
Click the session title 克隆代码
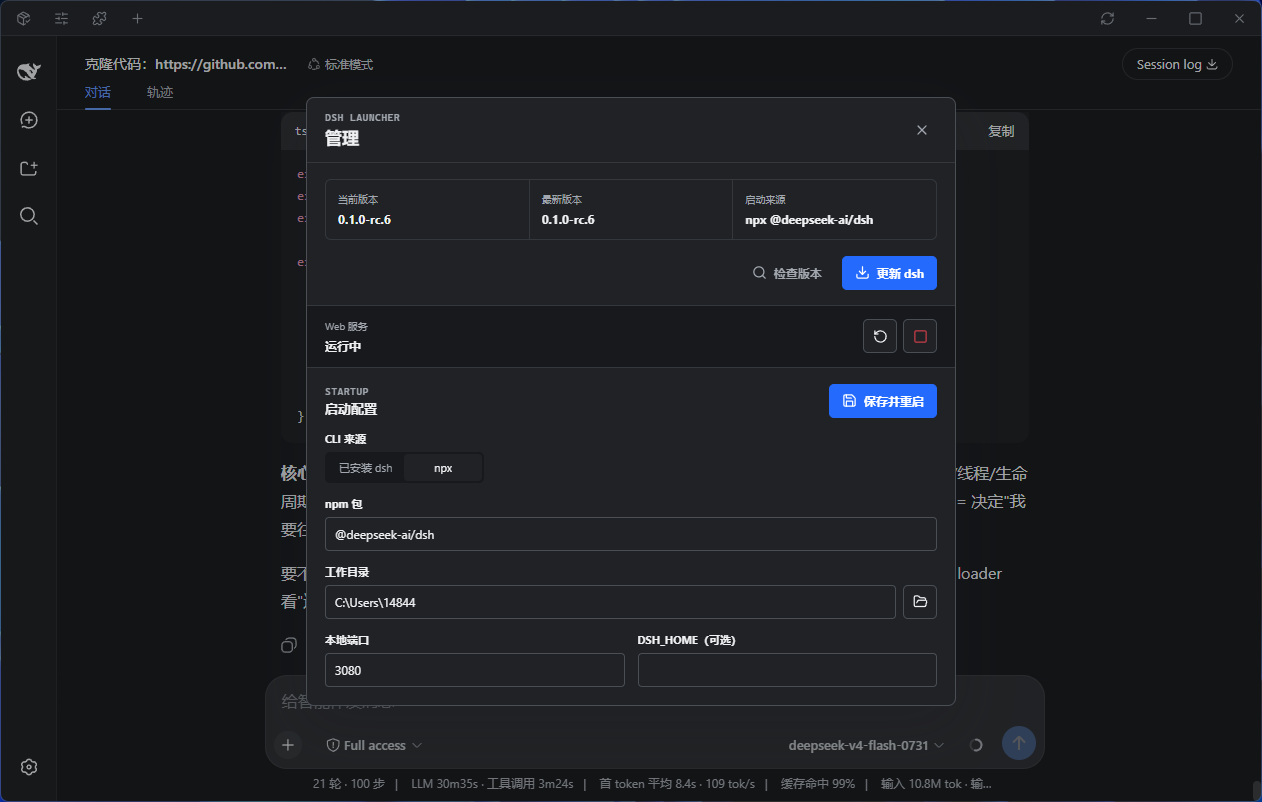pyautogui.click(x=186, y=64)
